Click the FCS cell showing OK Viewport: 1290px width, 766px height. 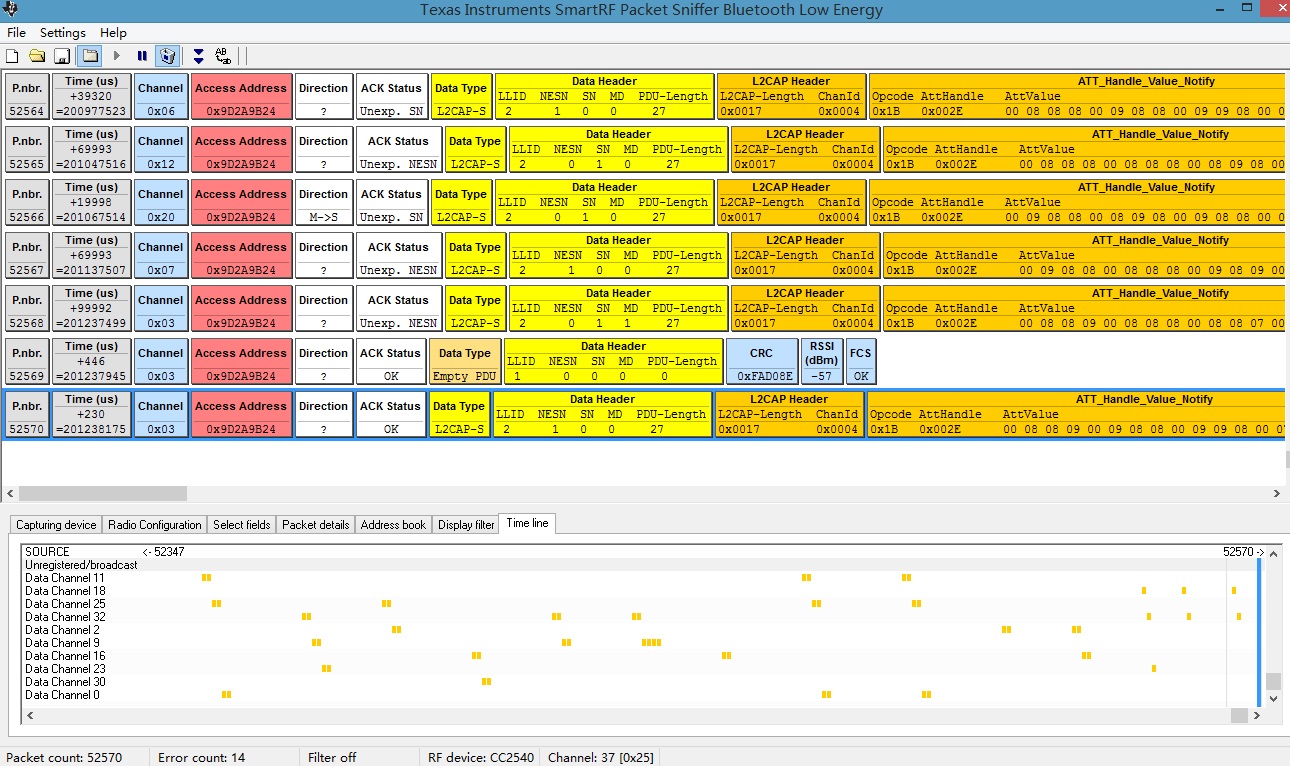pyautogui.click(x=861, y=362)
